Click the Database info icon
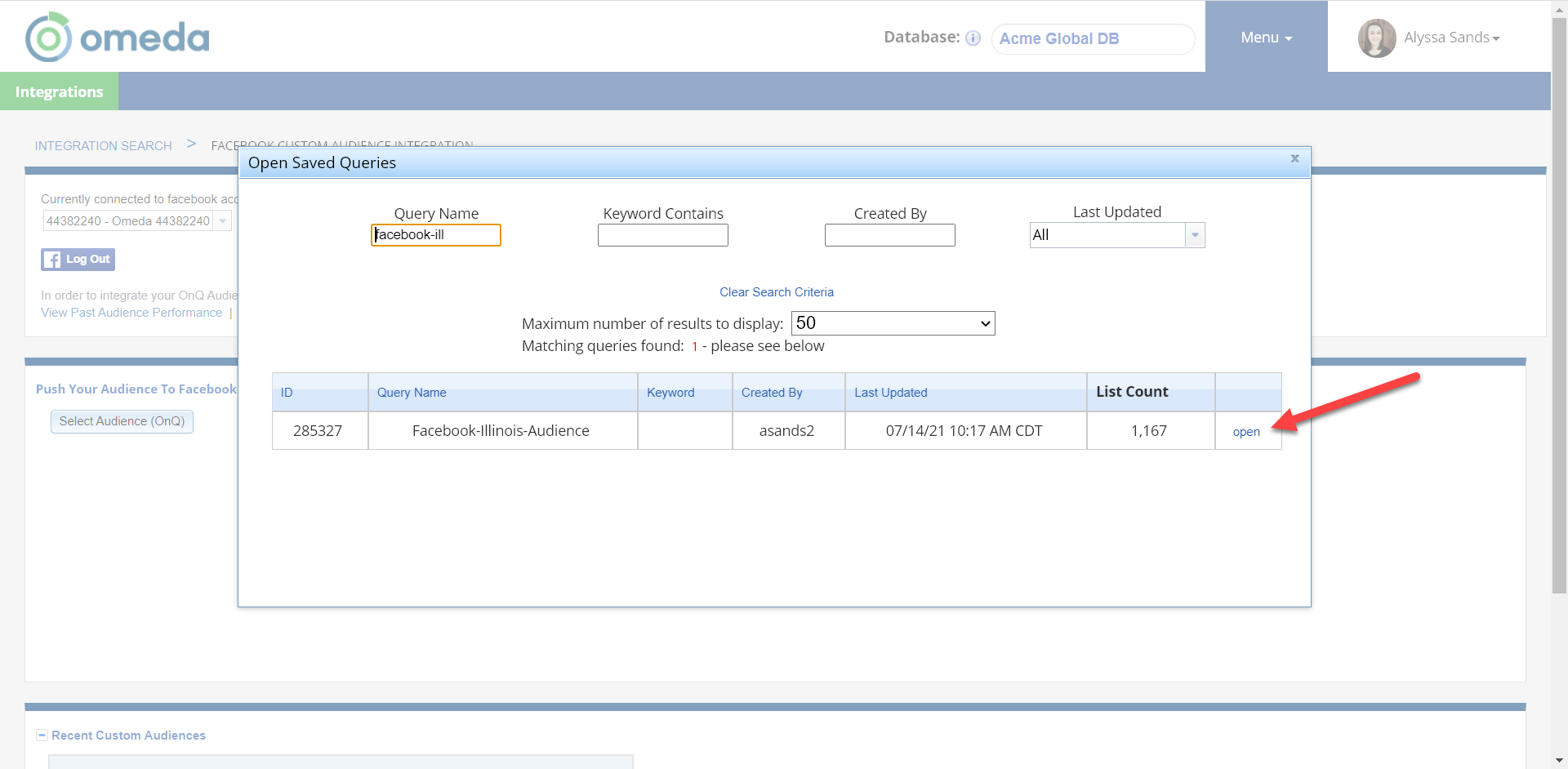Screen dimensions: 1568x769 (973, 38)
